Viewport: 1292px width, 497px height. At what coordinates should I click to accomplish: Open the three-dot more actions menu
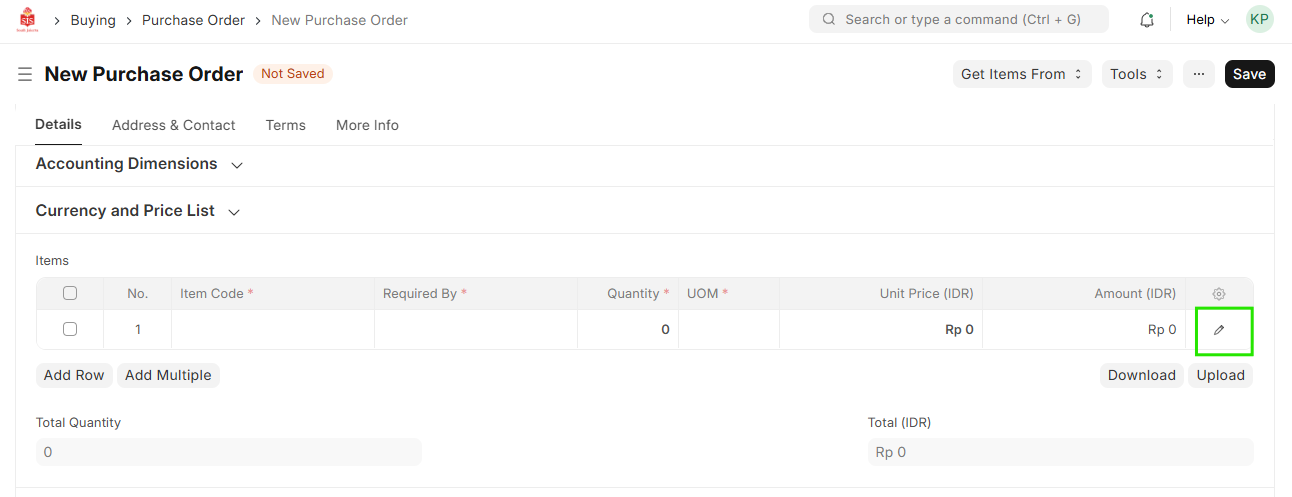(x=1199, y=74)
